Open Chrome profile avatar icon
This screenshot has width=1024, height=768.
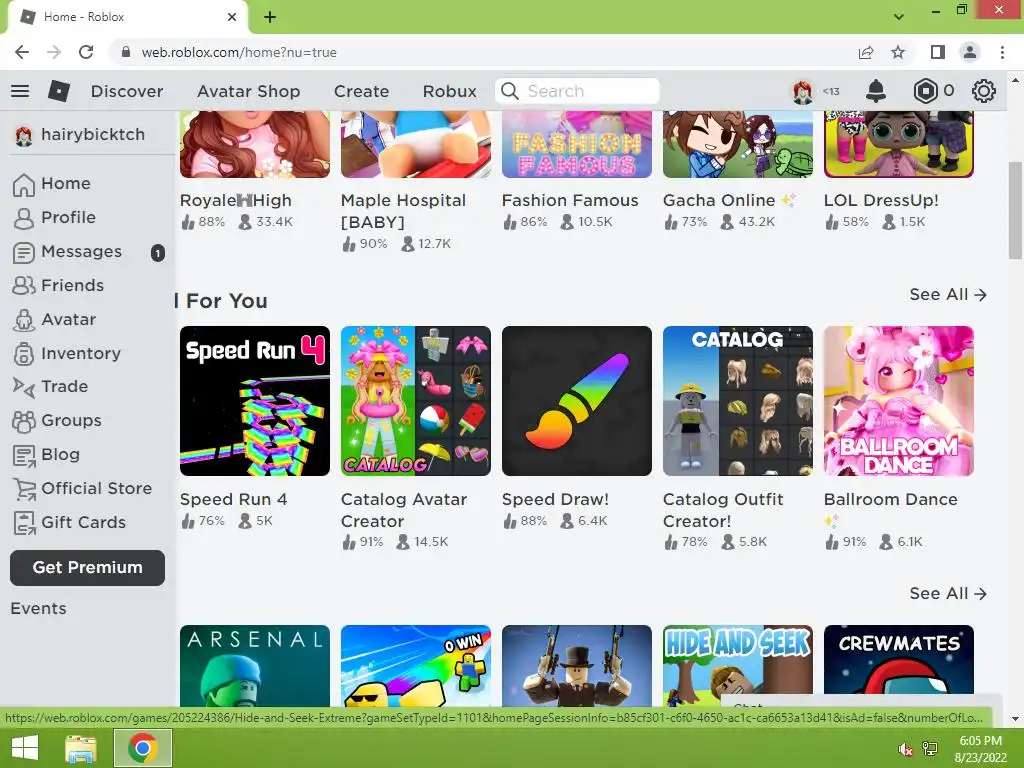970,52
